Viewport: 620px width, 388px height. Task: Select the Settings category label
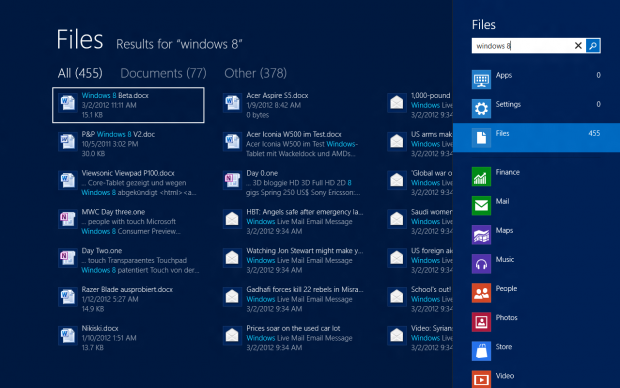pos(508,104)
